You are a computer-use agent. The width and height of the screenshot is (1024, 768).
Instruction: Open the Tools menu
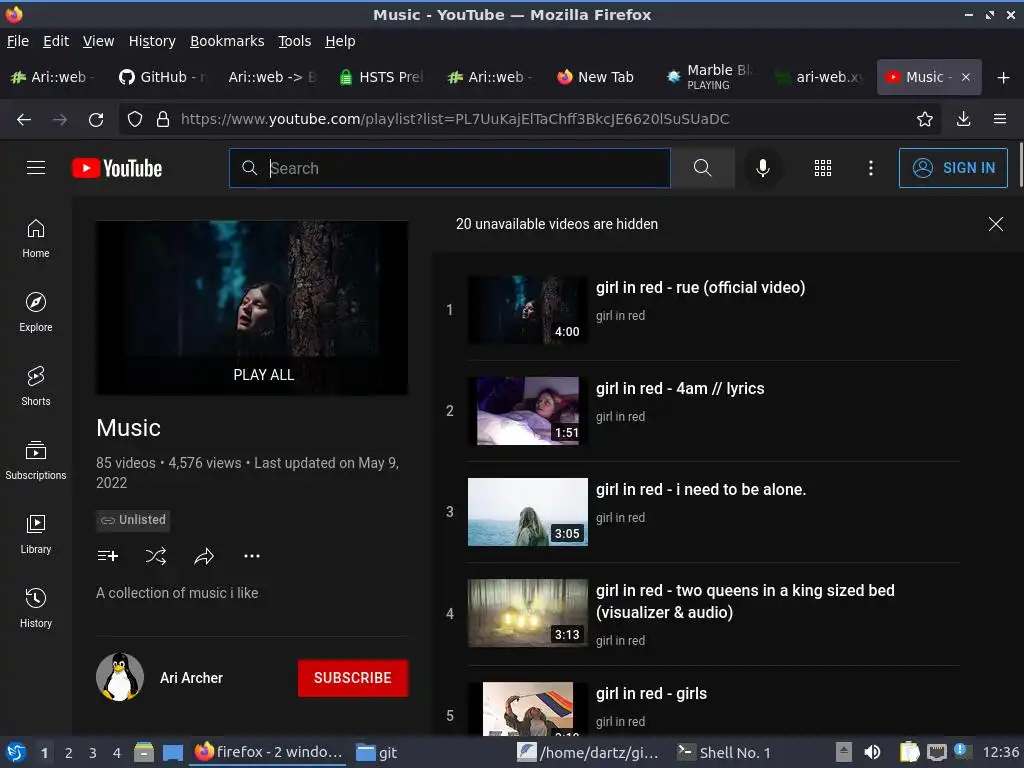coord(295,41)
